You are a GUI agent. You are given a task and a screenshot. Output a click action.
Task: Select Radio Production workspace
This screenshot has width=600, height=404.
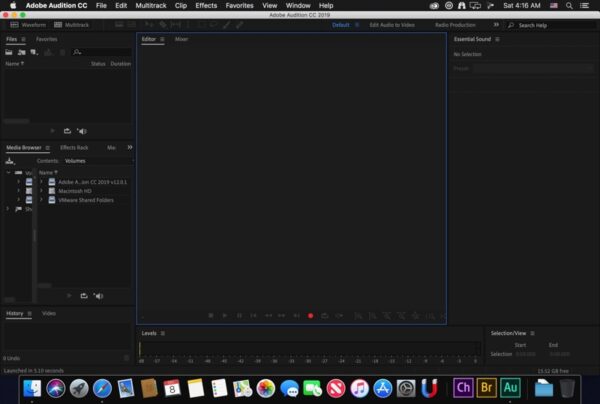[x=455, y=25]
